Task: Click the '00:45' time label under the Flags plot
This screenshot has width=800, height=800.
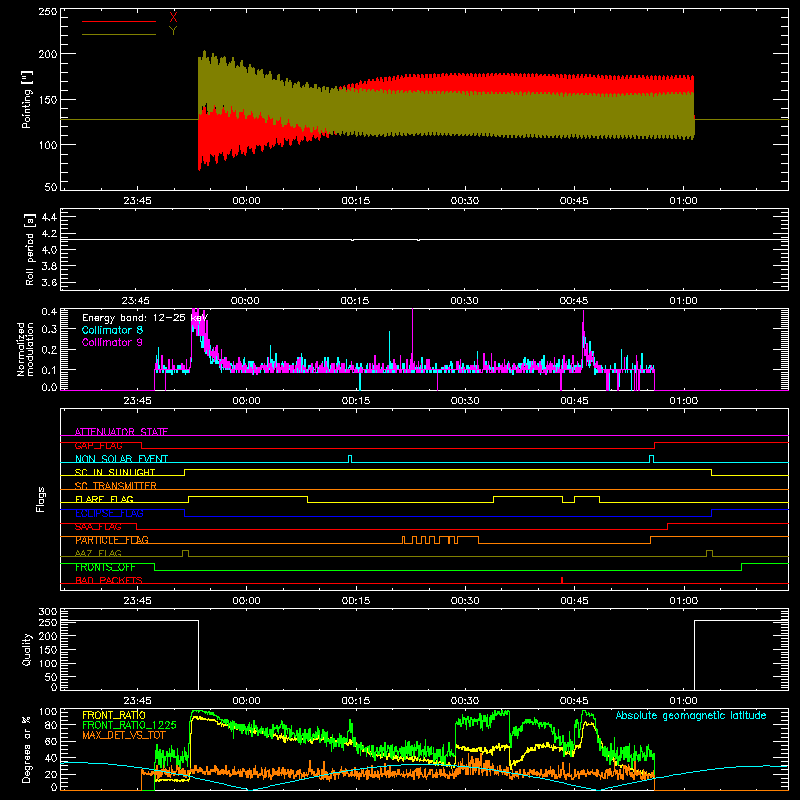Action: [574, 601]
